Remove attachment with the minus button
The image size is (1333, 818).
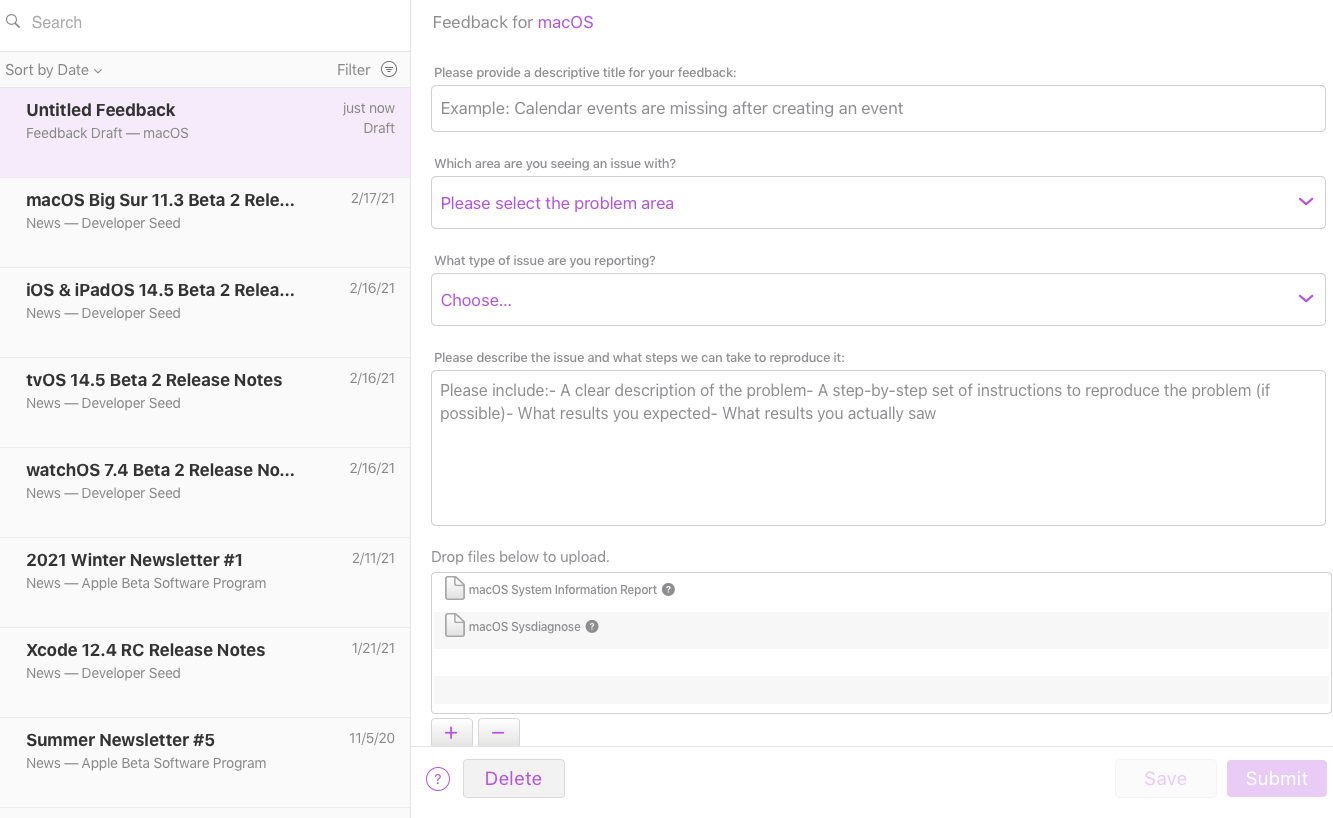click(498, 733)
